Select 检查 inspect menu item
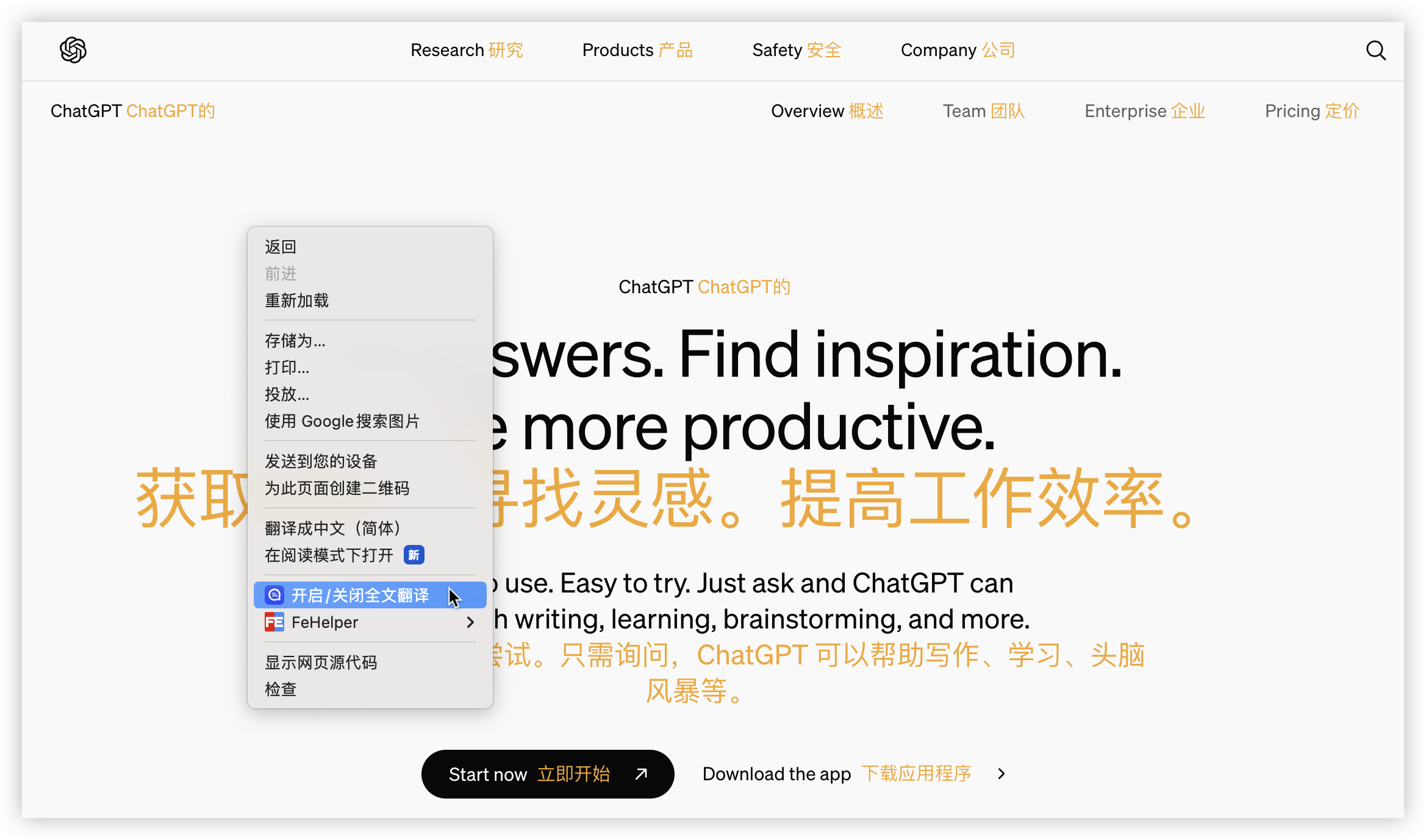Screen dimensions: 1426x840 click(281, 689)
